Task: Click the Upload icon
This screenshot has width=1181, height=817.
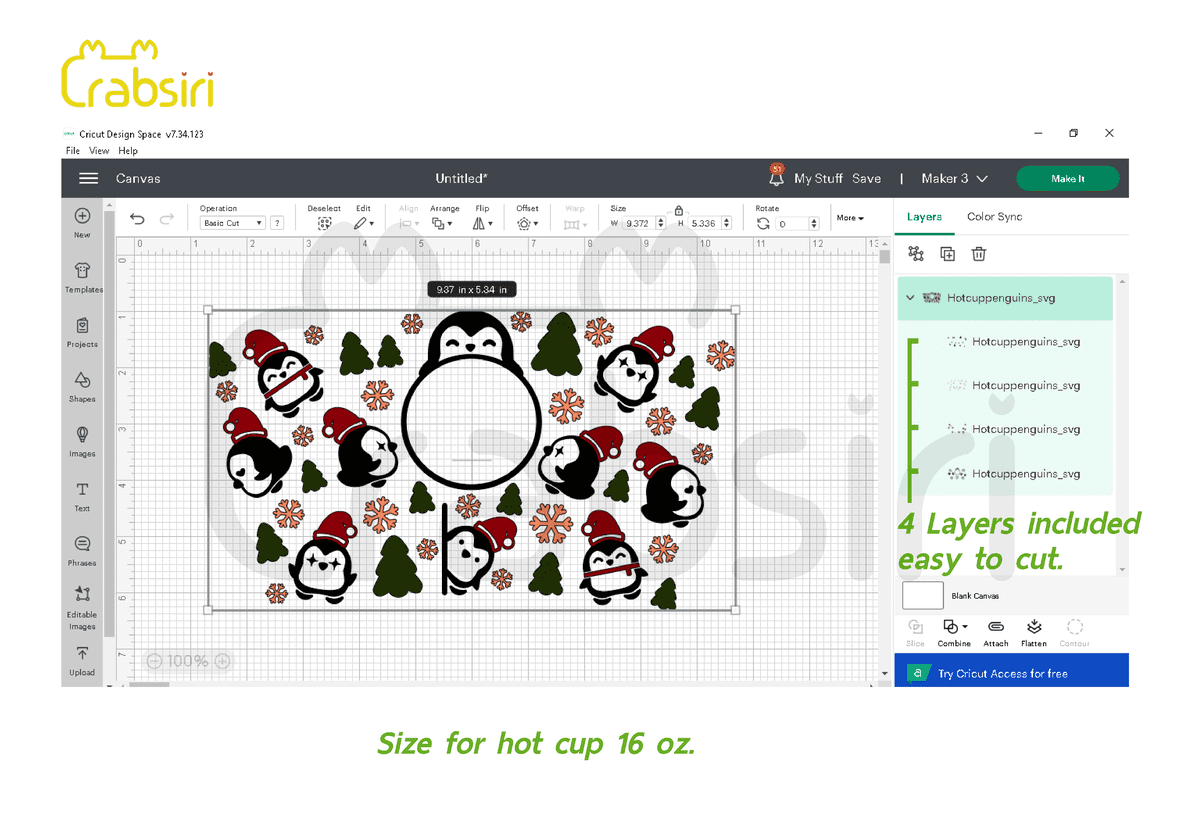Action: pos(83,659)
